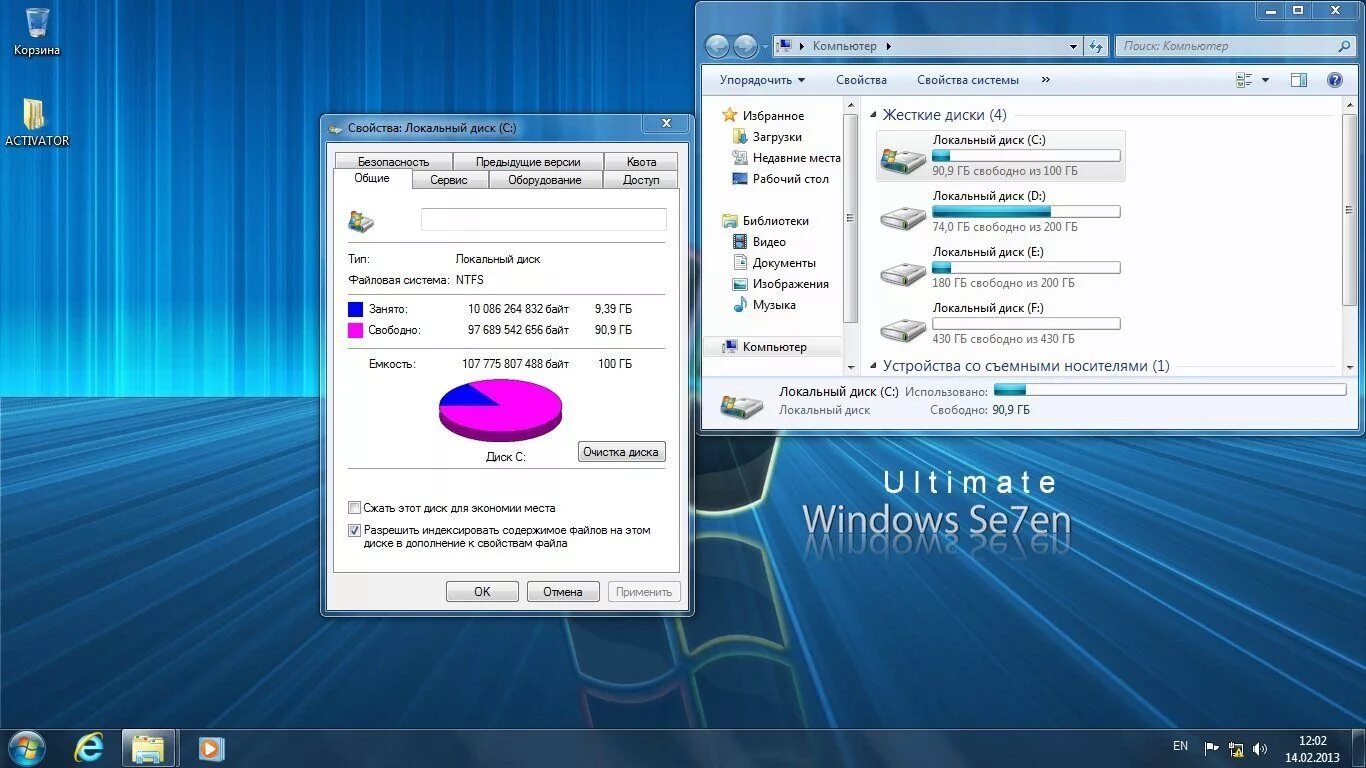
Task: Switch to the Квота tab
Action: 642,161
